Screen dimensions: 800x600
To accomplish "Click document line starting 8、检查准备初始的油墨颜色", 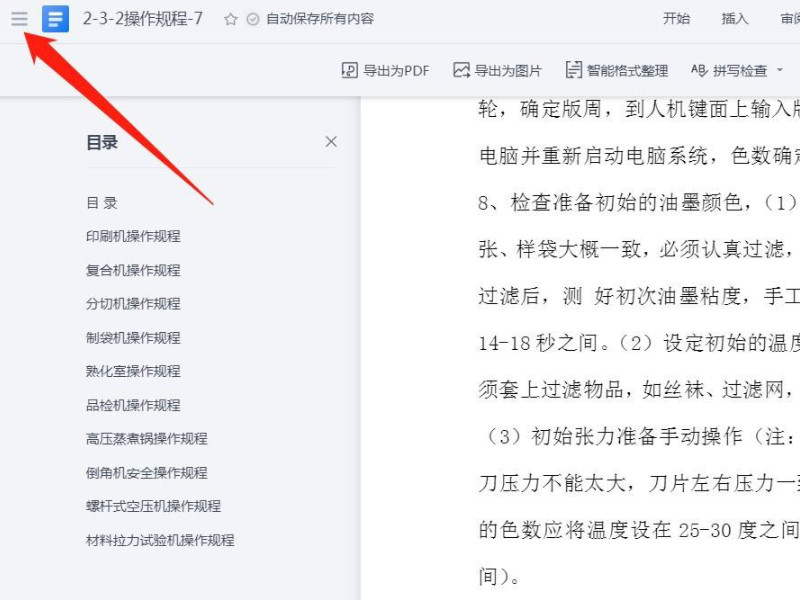I will coord(639,203).
